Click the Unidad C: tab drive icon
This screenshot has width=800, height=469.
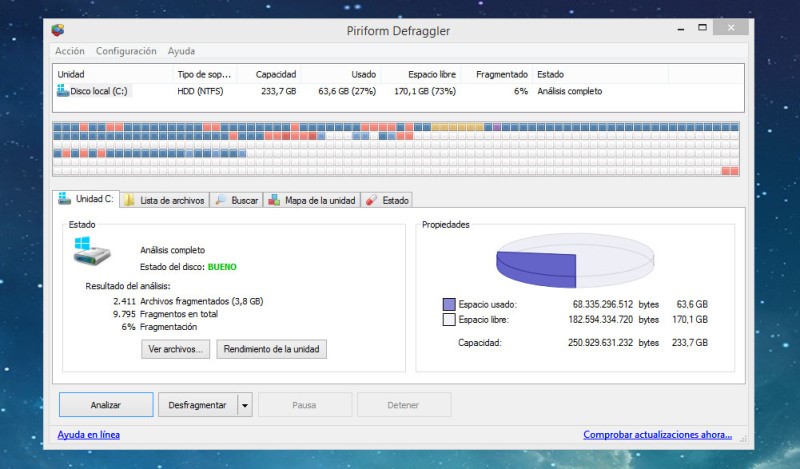tap(65, 199)
